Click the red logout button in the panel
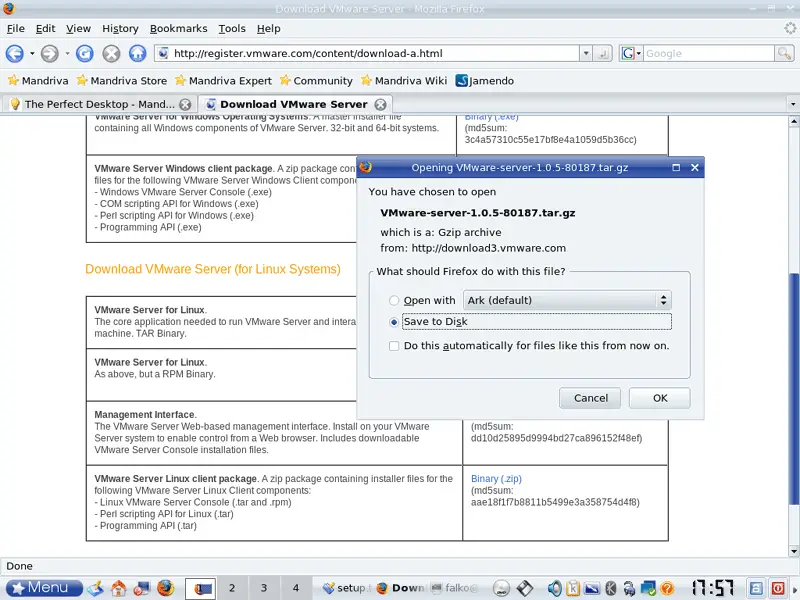The width and height of the screenshot is (800, 600). point(779,588)
